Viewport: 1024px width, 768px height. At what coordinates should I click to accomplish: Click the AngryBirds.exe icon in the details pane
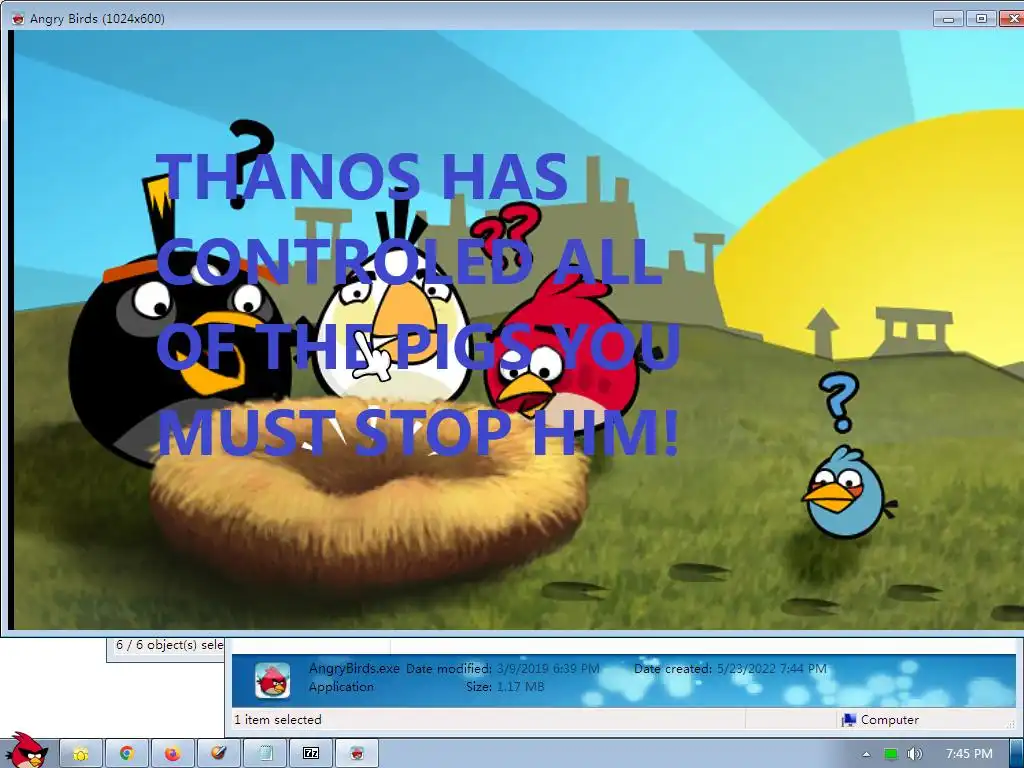point(272,680)
